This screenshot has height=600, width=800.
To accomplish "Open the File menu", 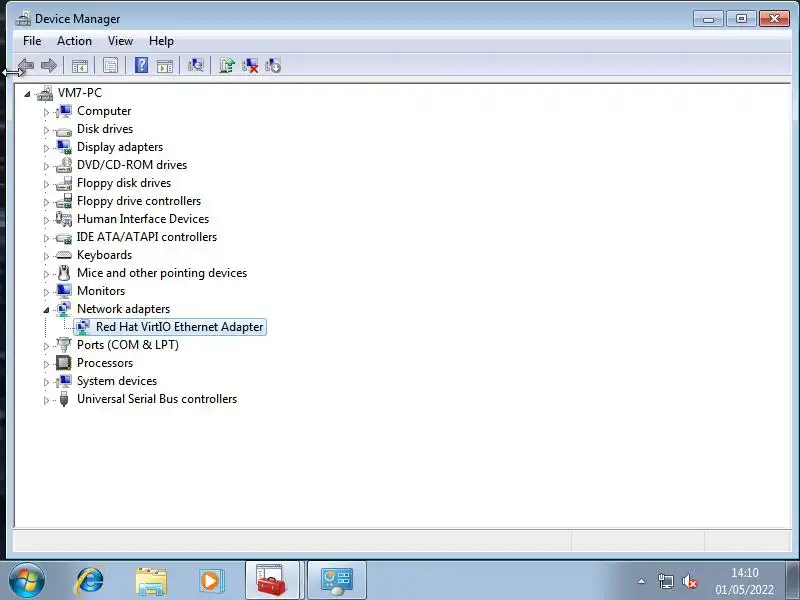I will (x=32, y=41).
